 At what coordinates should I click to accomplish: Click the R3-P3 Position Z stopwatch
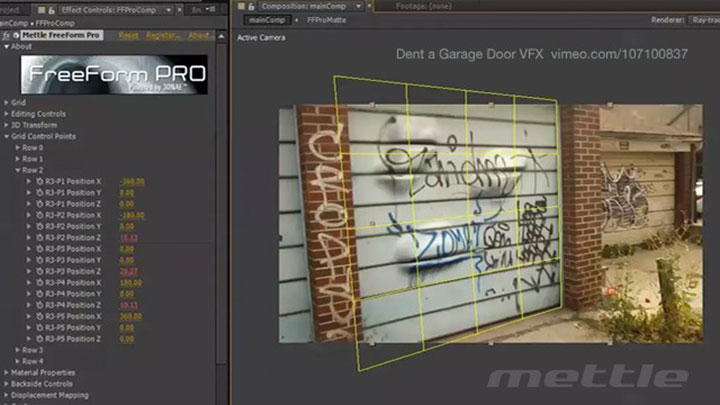39,271
